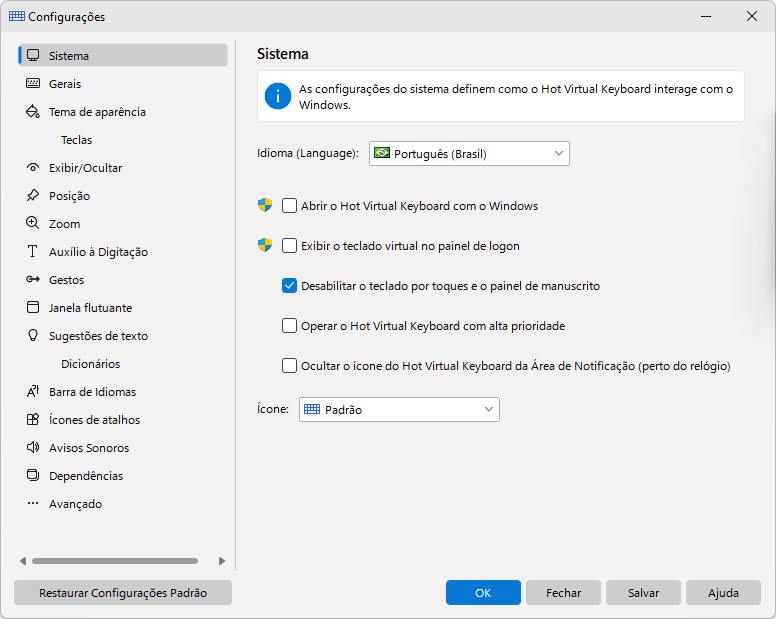Click the Zoom magnifier icon

pos(33,223)
